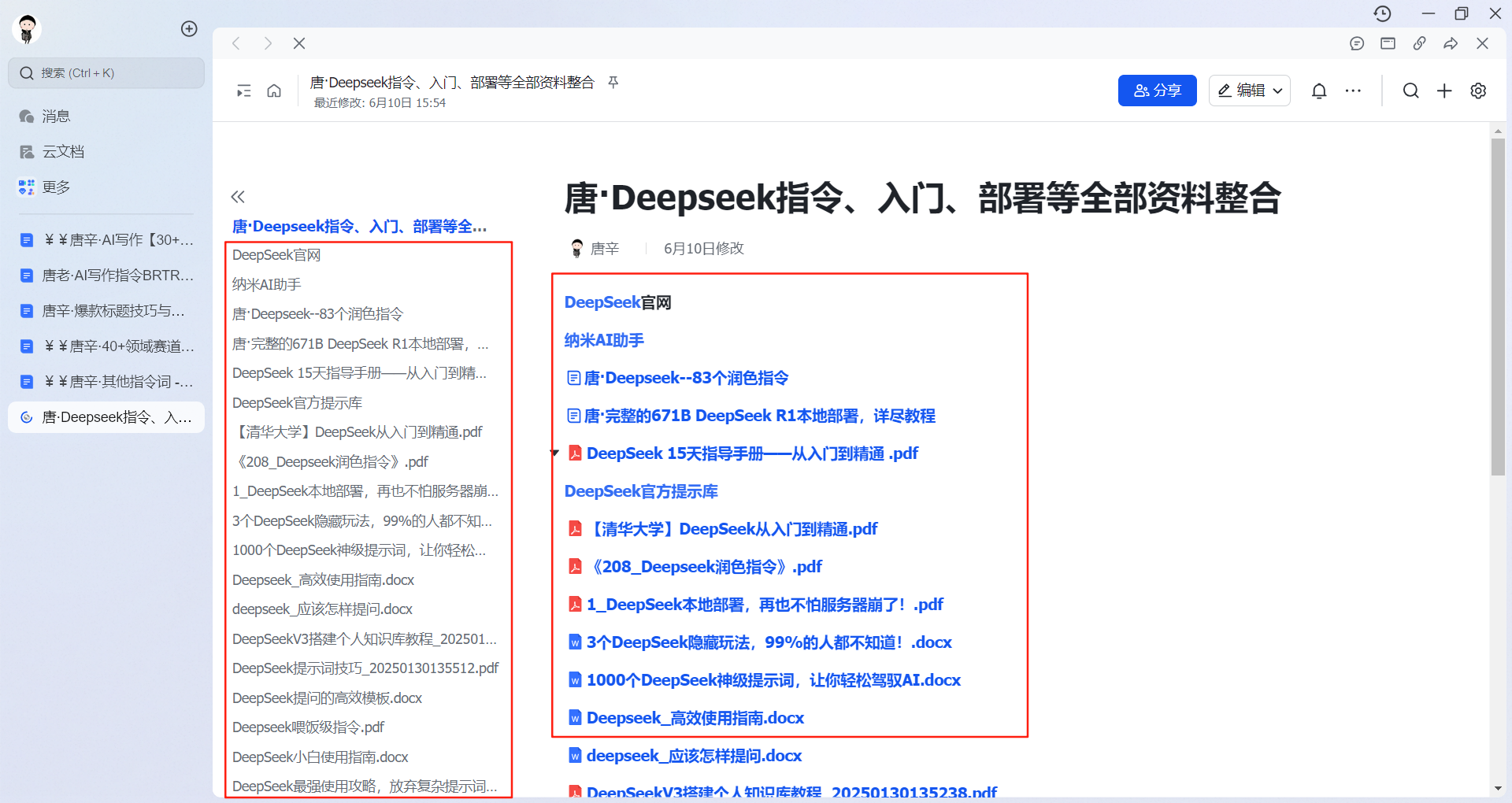1512x803 pixels.
Task: Open the DeepSeek官网 link in document
Action: [x=617, y=302]
